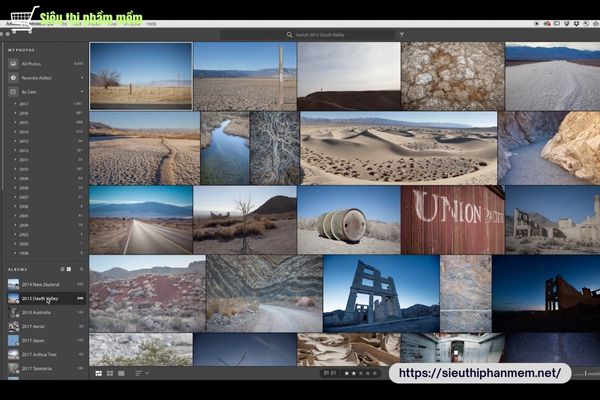
Task: Click the Recently Added clock icon
Action: tap(13, 78)
